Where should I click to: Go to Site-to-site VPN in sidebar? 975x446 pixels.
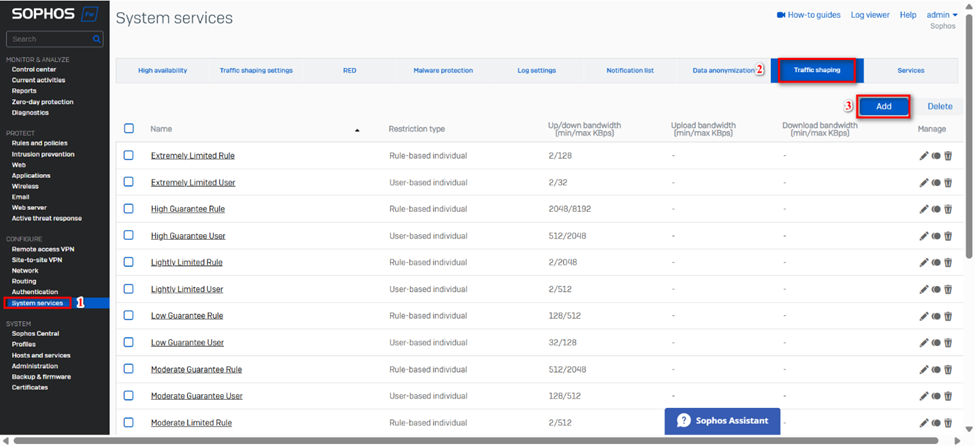coord(36,260)
